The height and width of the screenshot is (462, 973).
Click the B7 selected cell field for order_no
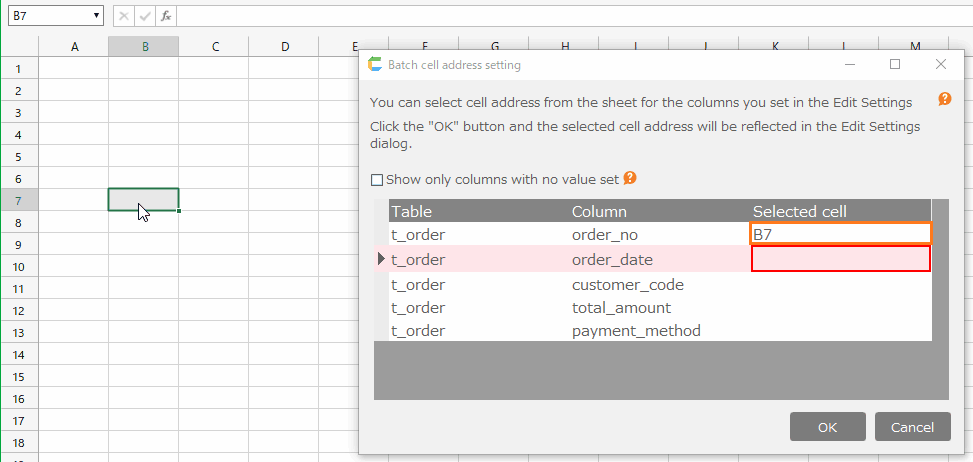pyautogui.click(x=840, y=234)
